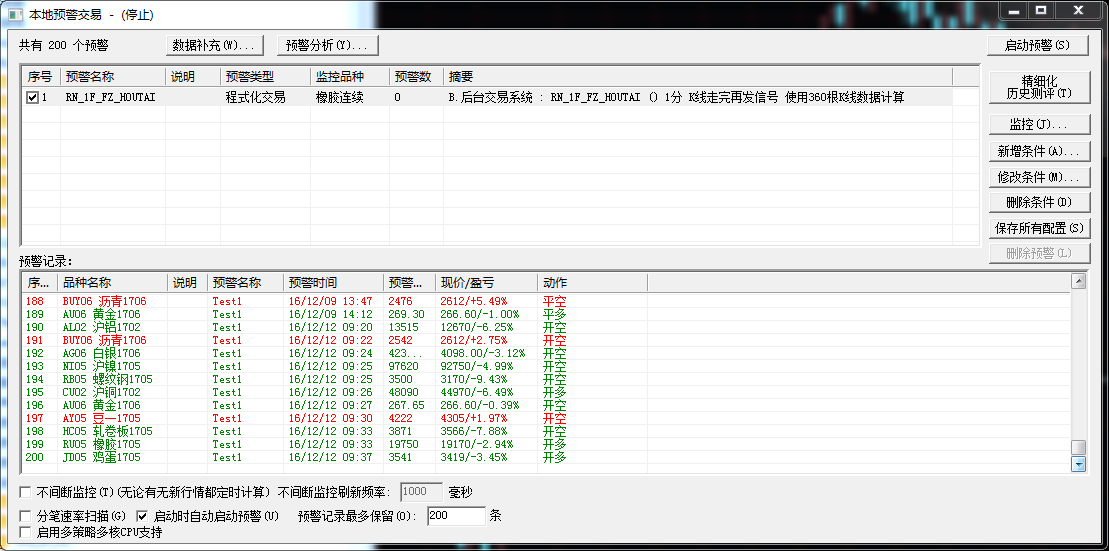
Task: Select record 194 RB05 螺纹钢1705
Action: (x=545, y=379)
